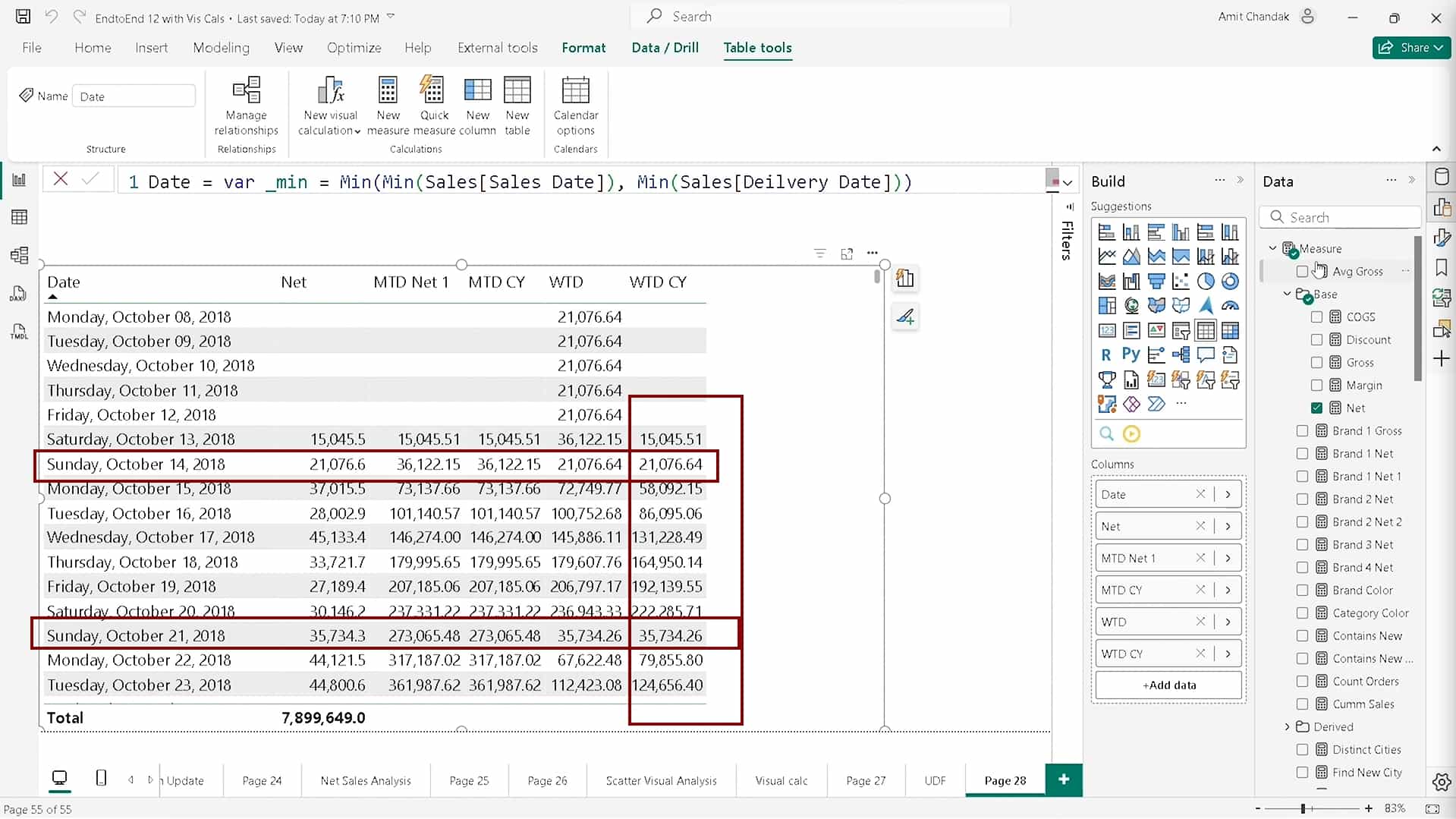The image size is (1456, 819).
Task: Select the R script visual icon
Action: point(1106,354)
